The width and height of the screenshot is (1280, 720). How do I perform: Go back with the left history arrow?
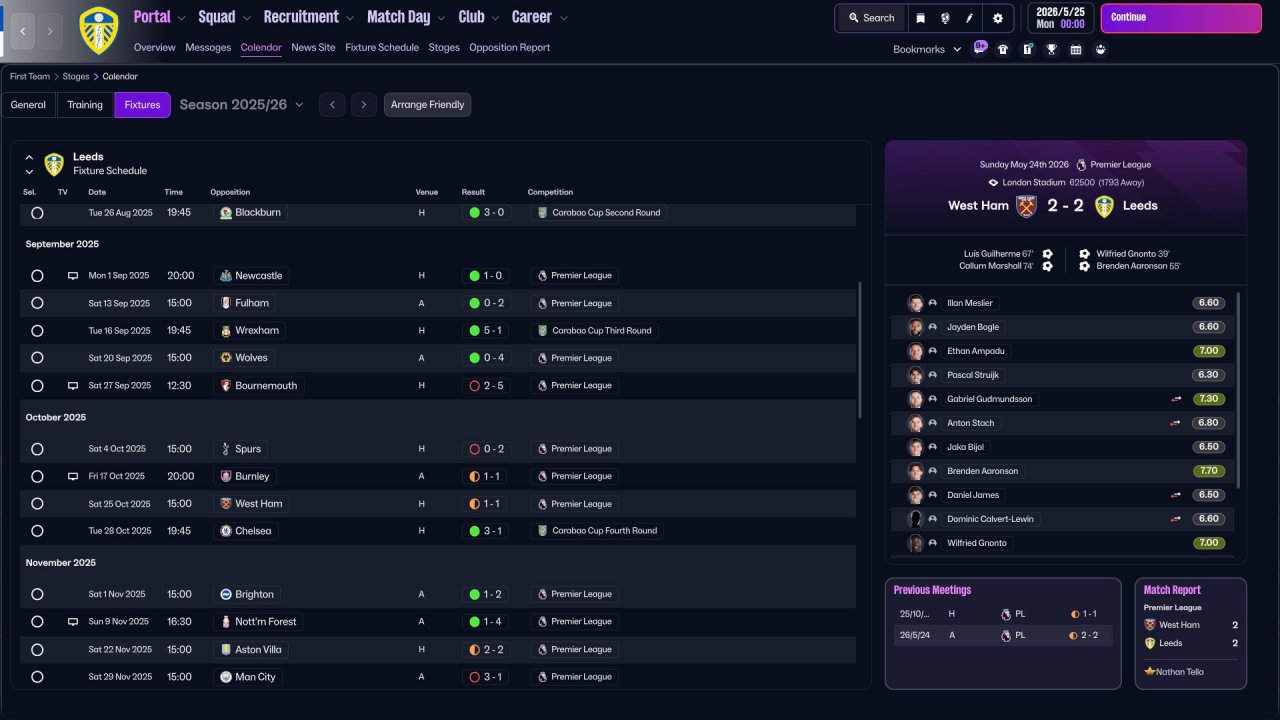23,31
